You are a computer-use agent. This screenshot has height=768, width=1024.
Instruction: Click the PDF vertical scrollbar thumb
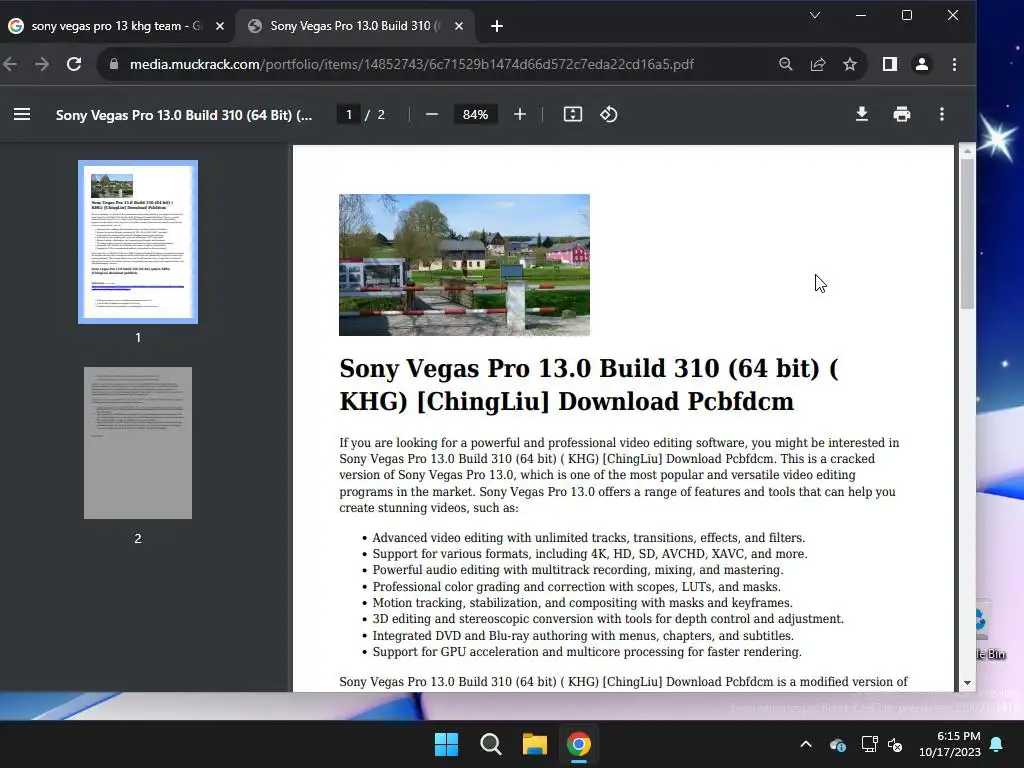point(967,235)
